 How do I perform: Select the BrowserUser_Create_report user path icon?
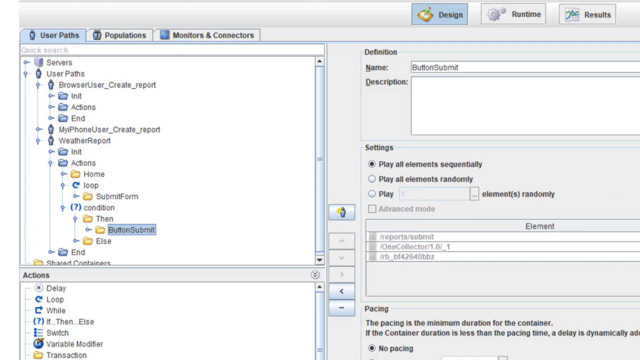click(51, 84)
